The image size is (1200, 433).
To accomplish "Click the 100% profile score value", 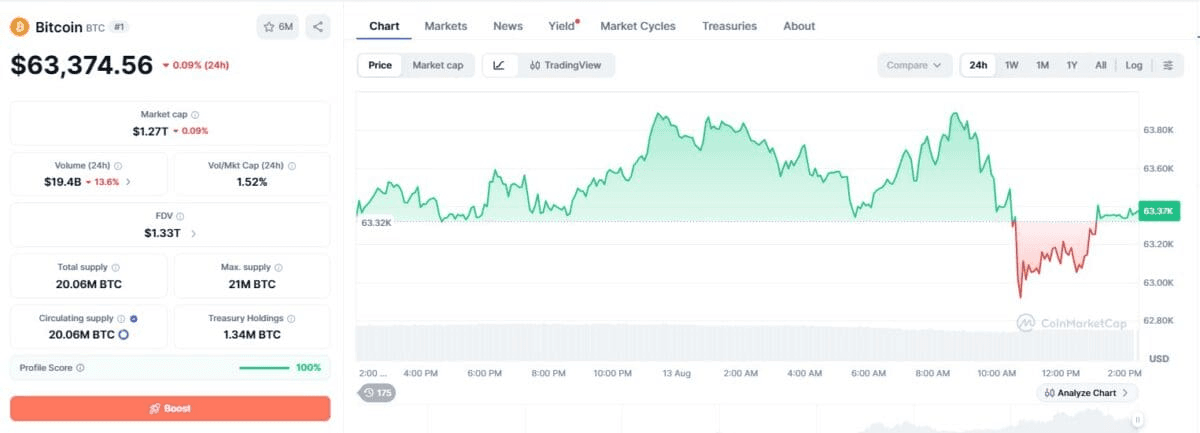I will [308, 368].
